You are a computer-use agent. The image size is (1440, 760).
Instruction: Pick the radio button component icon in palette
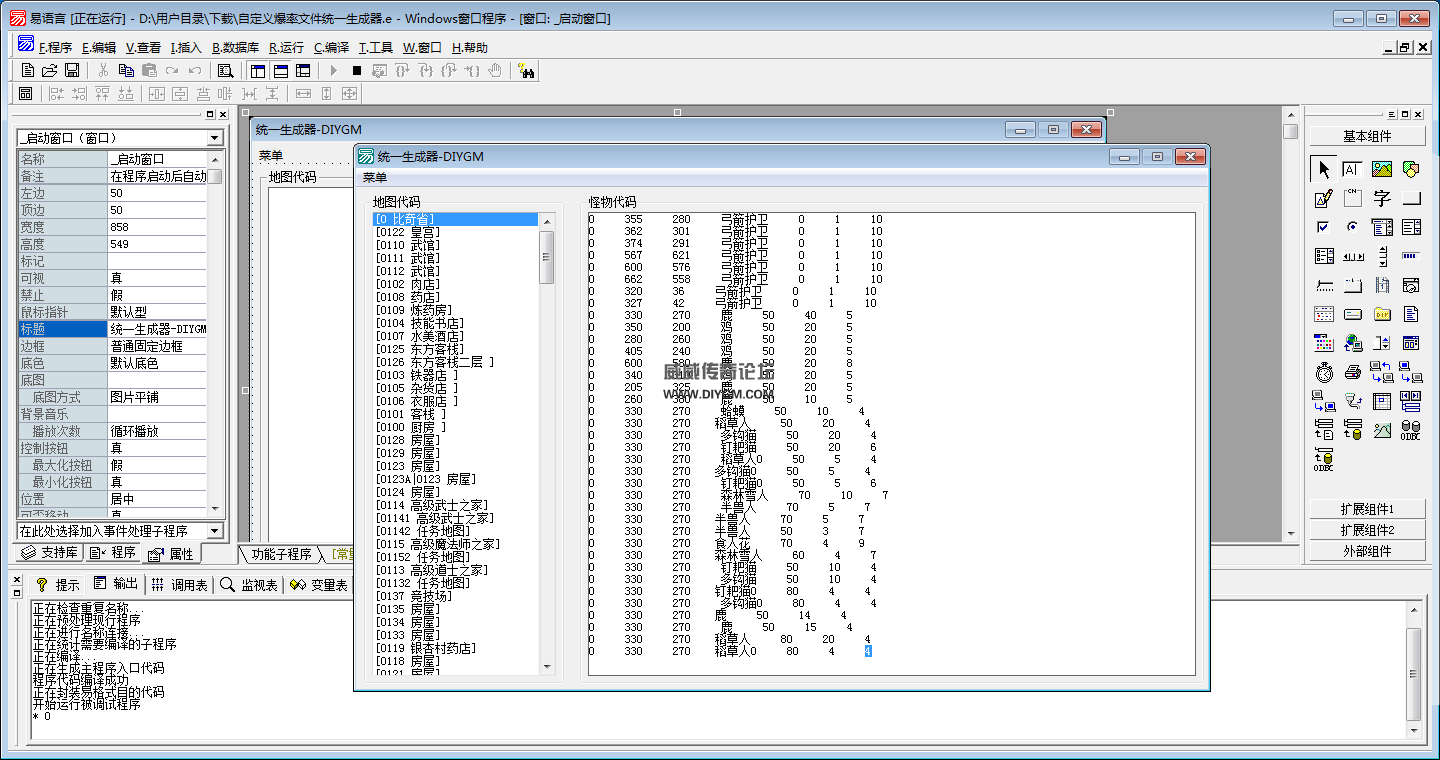(x=1352, y=227)
